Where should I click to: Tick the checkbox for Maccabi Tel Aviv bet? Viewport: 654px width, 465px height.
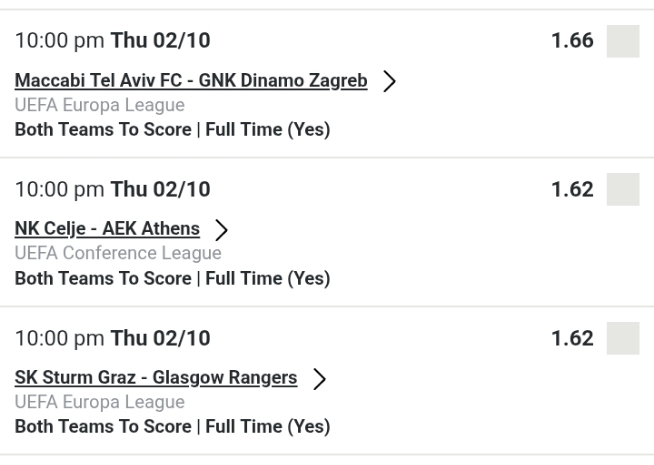click(623, 42)
